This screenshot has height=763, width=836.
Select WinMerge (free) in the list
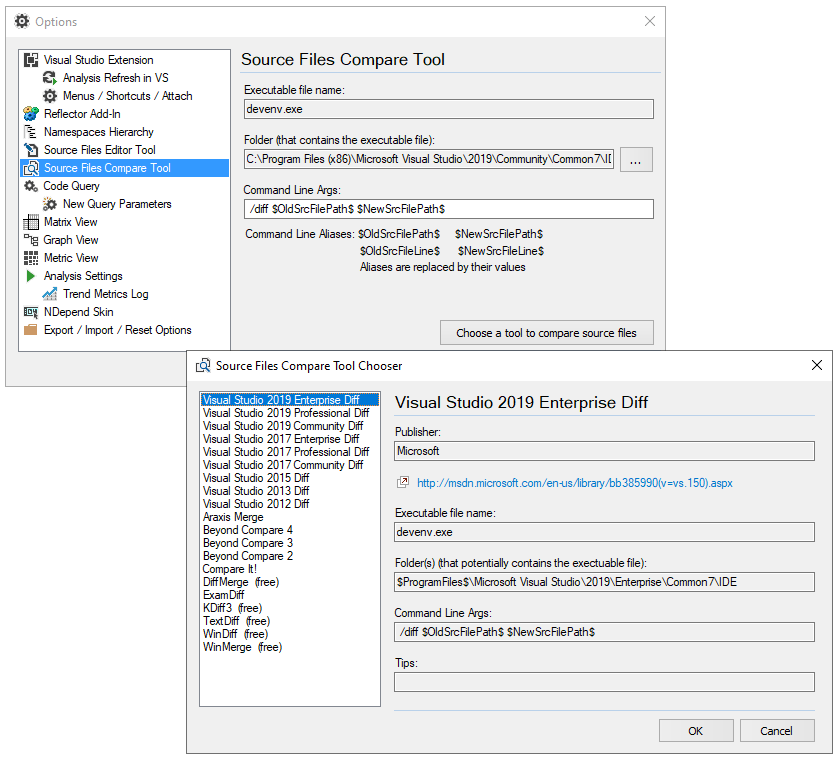242,647
